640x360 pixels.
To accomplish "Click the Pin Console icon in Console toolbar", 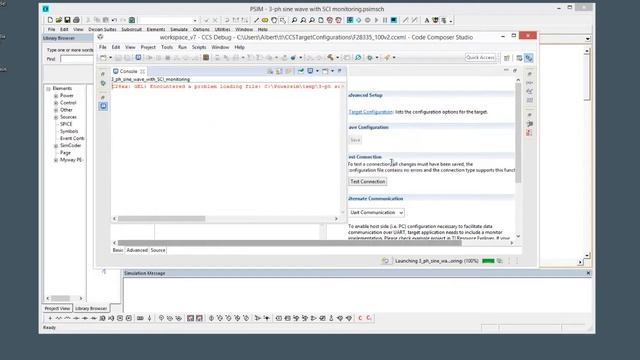I will [301, 71].
